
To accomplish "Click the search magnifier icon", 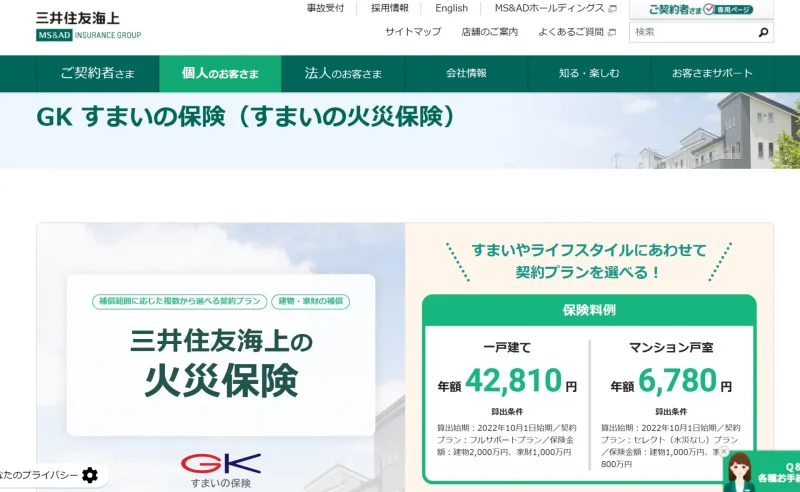I will (763, 32).
